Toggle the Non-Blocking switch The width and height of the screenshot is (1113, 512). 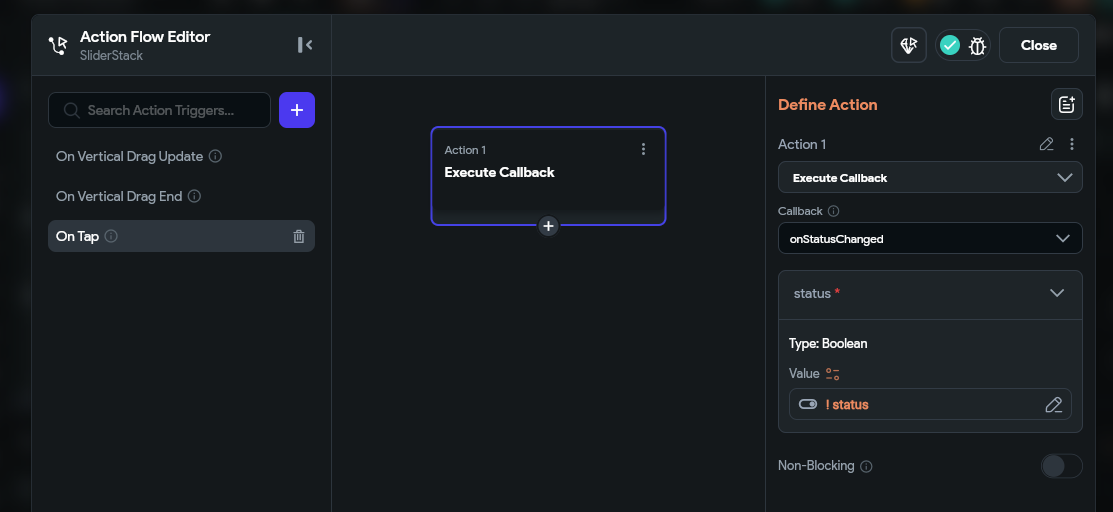tap(1061, 467)
